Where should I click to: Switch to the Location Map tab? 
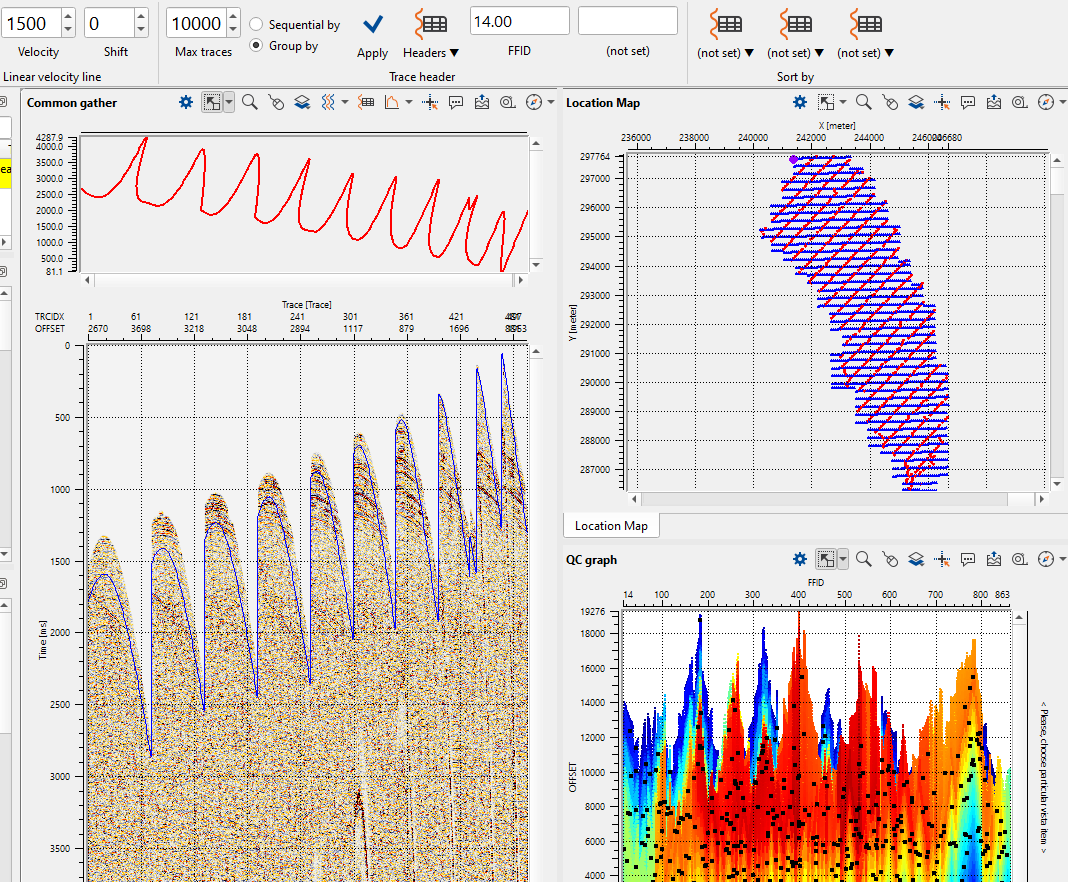pos(611,525)
